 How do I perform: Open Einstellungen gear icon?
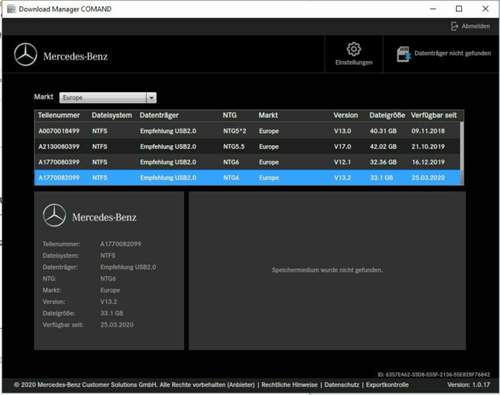(x=354, y=49)
